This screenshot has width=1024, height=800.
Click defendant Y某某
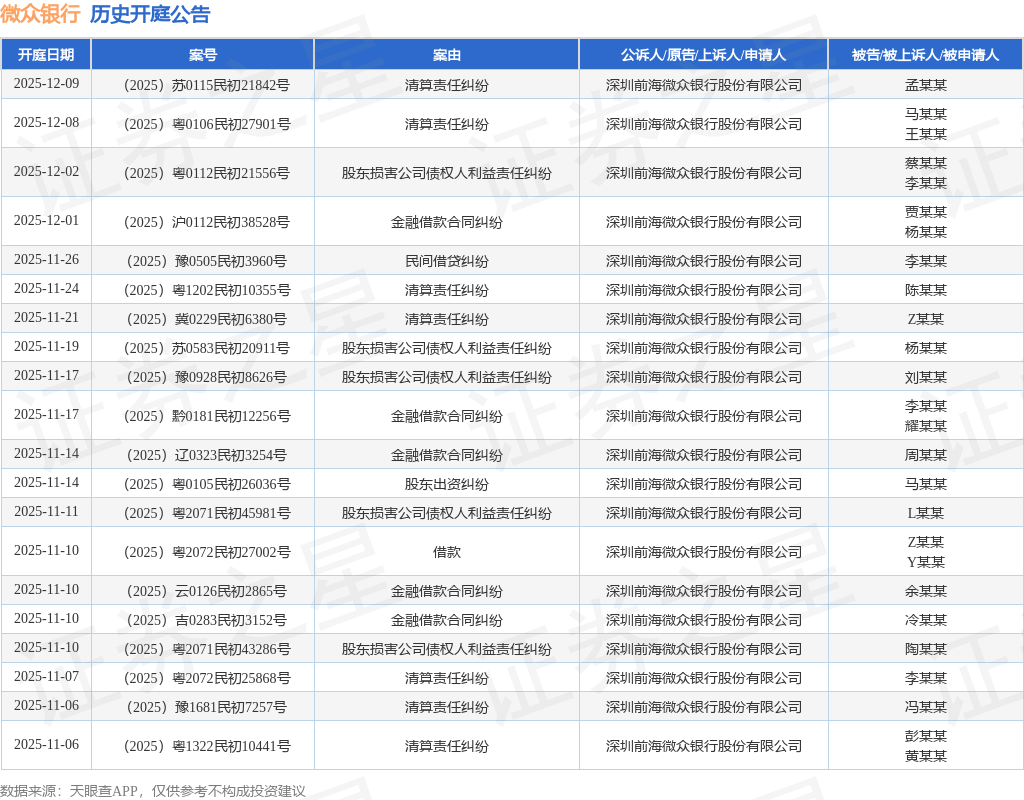(x=926, y=562)
